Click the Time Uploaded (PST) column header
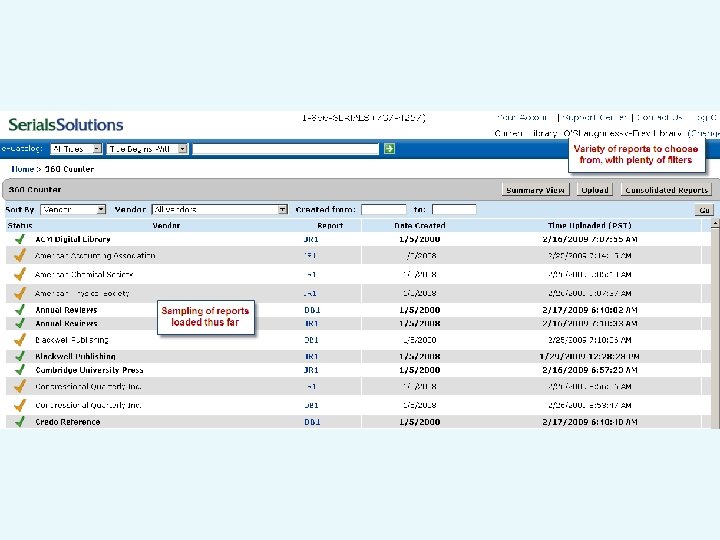 click(590, 225)
